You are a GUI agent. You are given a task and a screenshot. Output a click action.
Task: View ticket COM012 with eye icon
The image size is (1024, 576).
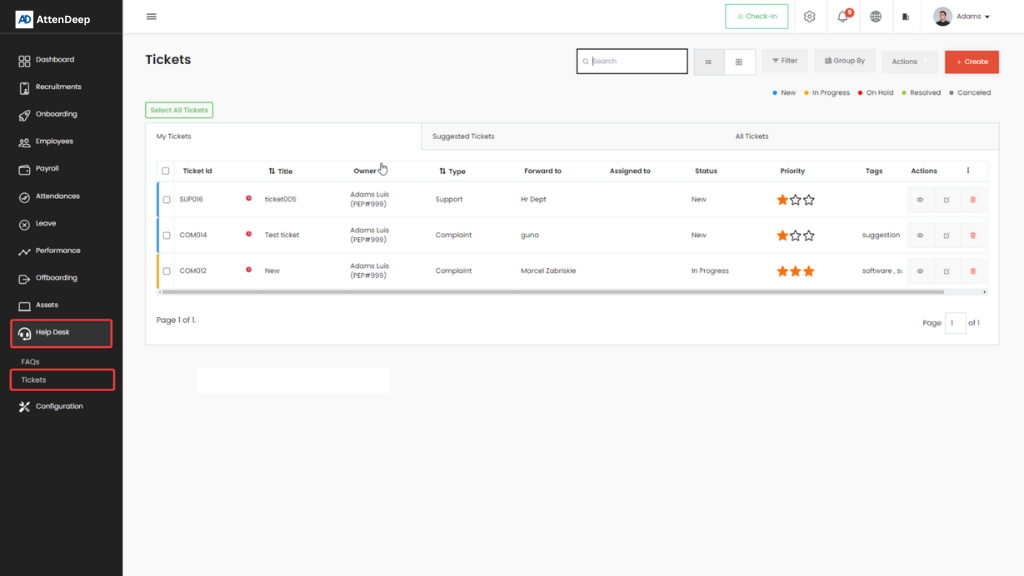point(920,271)
